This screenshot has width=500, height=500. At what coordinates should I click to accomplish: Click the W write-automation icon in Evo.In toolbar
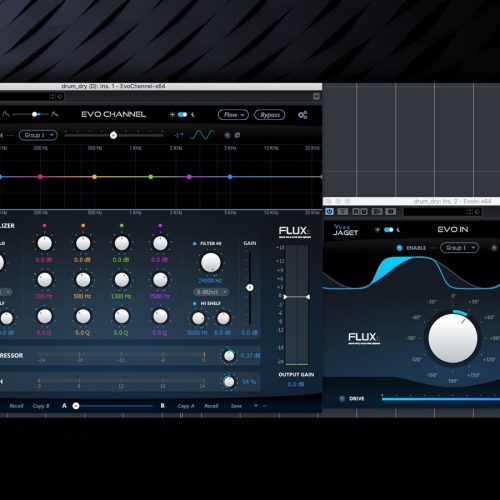click(364, 211)
